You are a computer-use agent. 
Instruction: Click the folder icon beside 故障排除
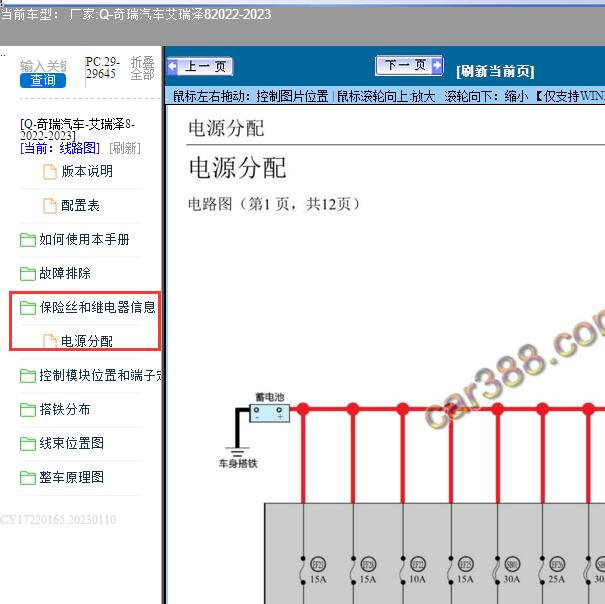[28, 274]
